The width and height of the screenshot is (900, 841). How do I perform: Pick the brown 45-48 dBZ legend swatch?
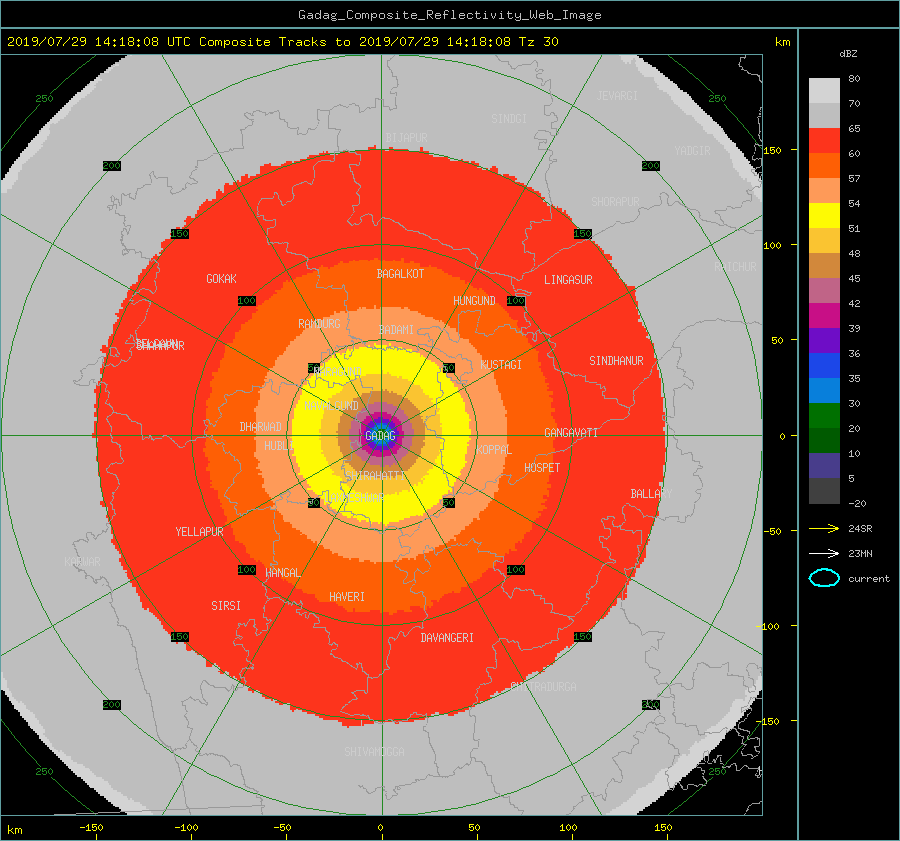coord(824,265)
